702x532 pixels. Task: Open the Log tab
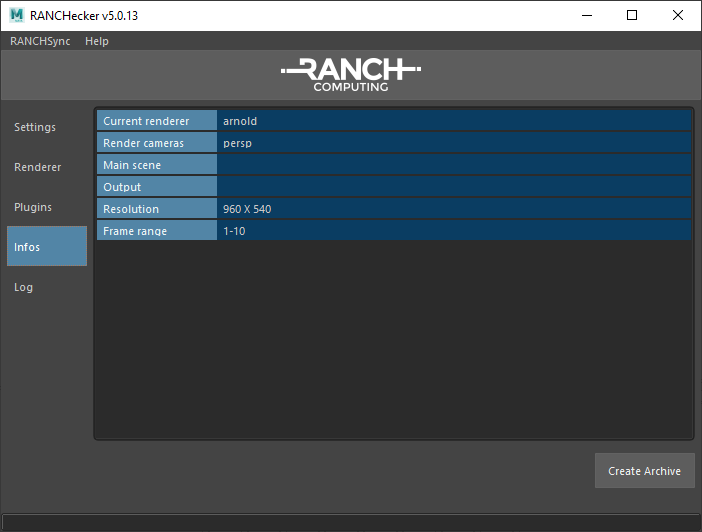tap(47, 287)
